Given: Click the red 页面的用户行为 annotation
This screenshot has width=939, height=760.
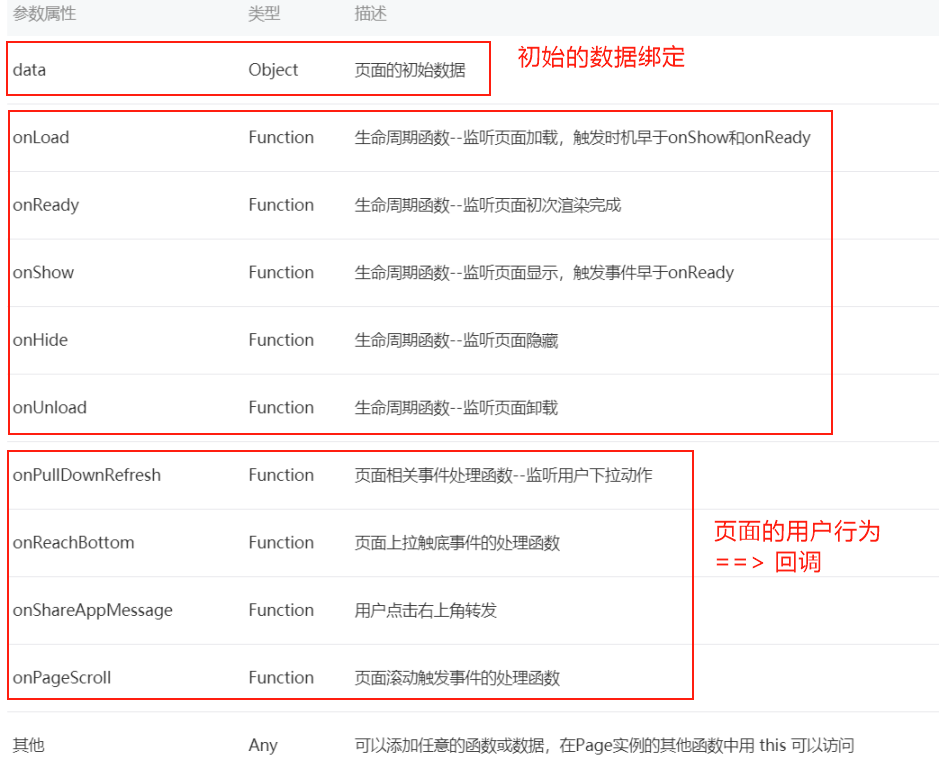Looking at the screenshot, I should tap(796, 531).
